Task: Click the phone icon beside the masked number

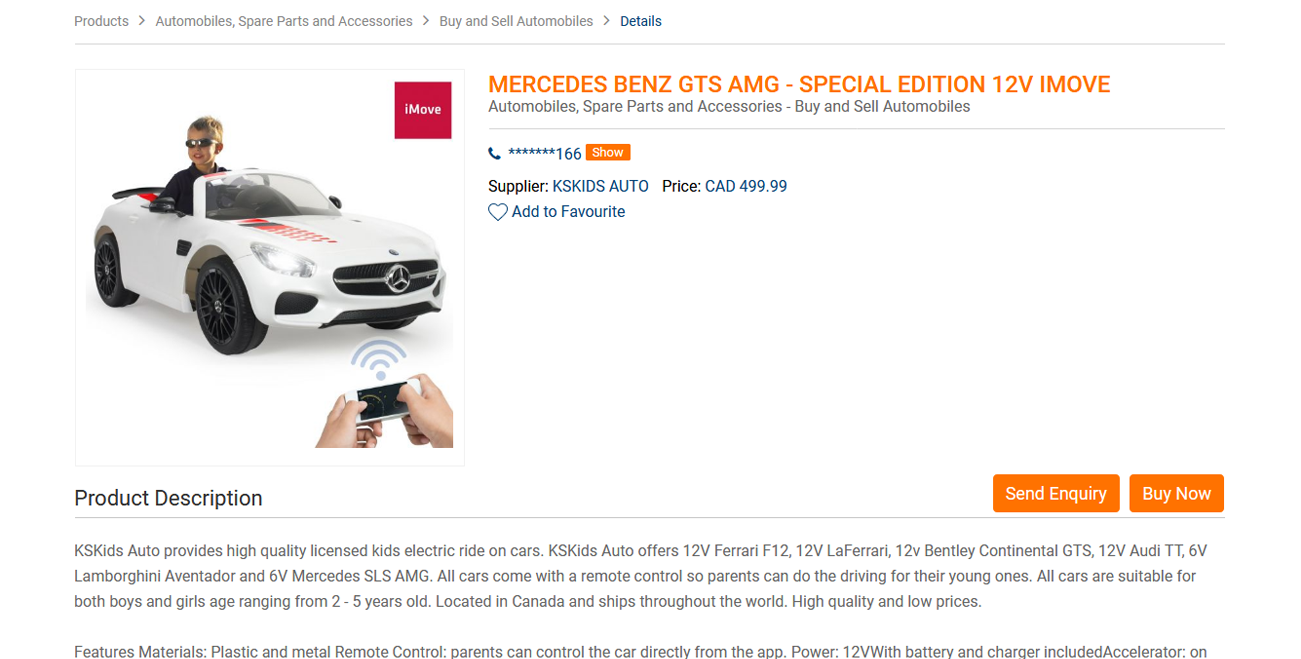Action: click(x=494, y=153)
